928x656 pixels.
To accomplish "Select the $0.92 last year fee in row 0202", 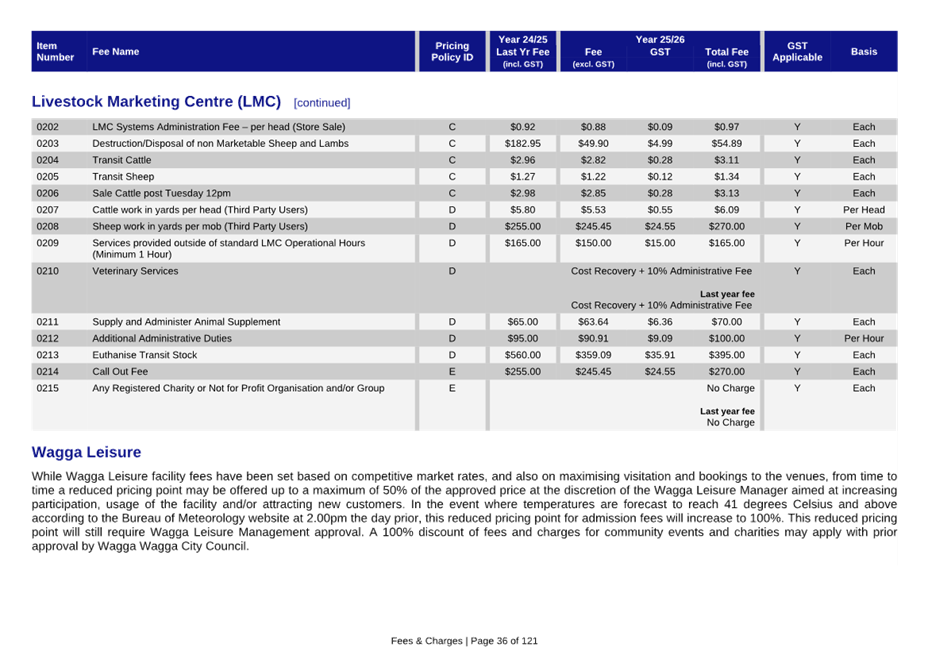I will pyautogui.click(x=523, y=127).
